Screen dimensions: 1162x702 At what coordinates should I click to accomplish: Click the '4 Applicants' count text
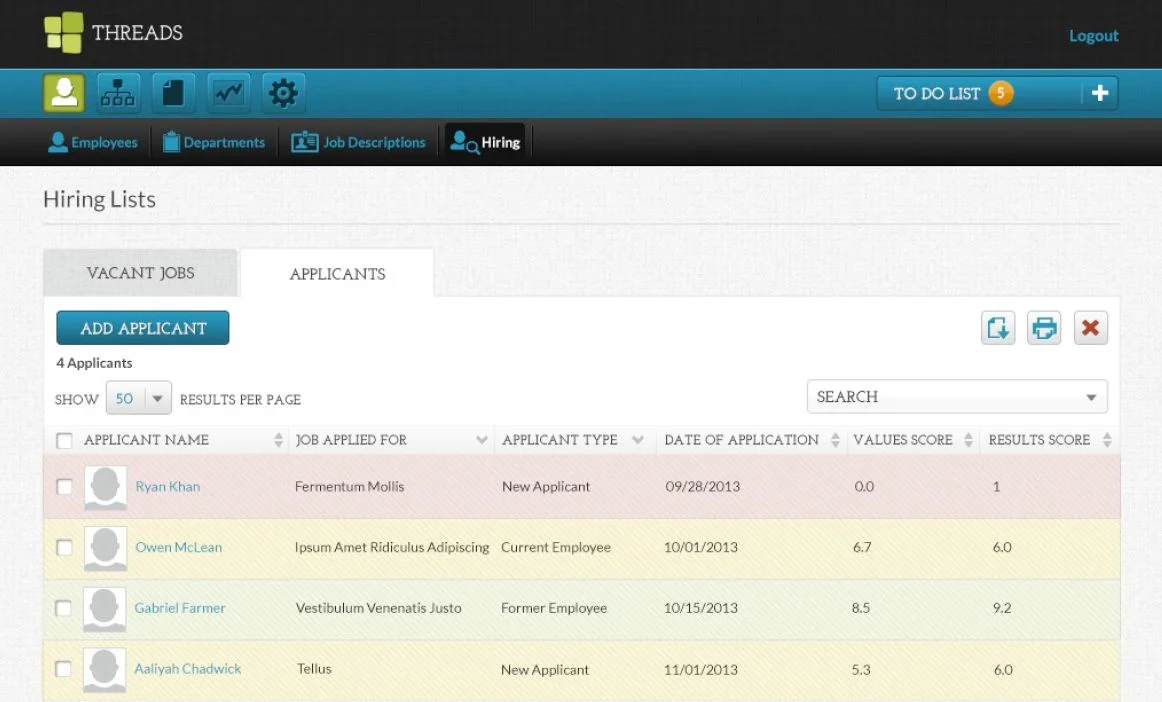coord(94,363)
